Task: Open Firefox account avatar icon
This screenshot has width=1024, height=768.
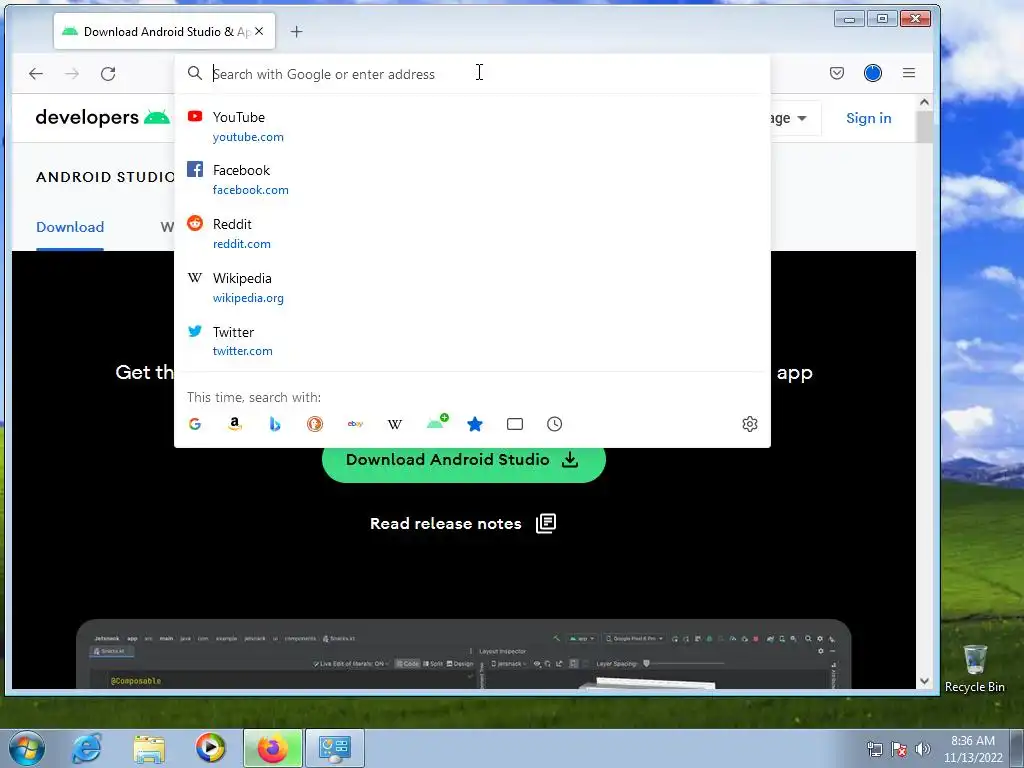Action: [x=872, y=73]
